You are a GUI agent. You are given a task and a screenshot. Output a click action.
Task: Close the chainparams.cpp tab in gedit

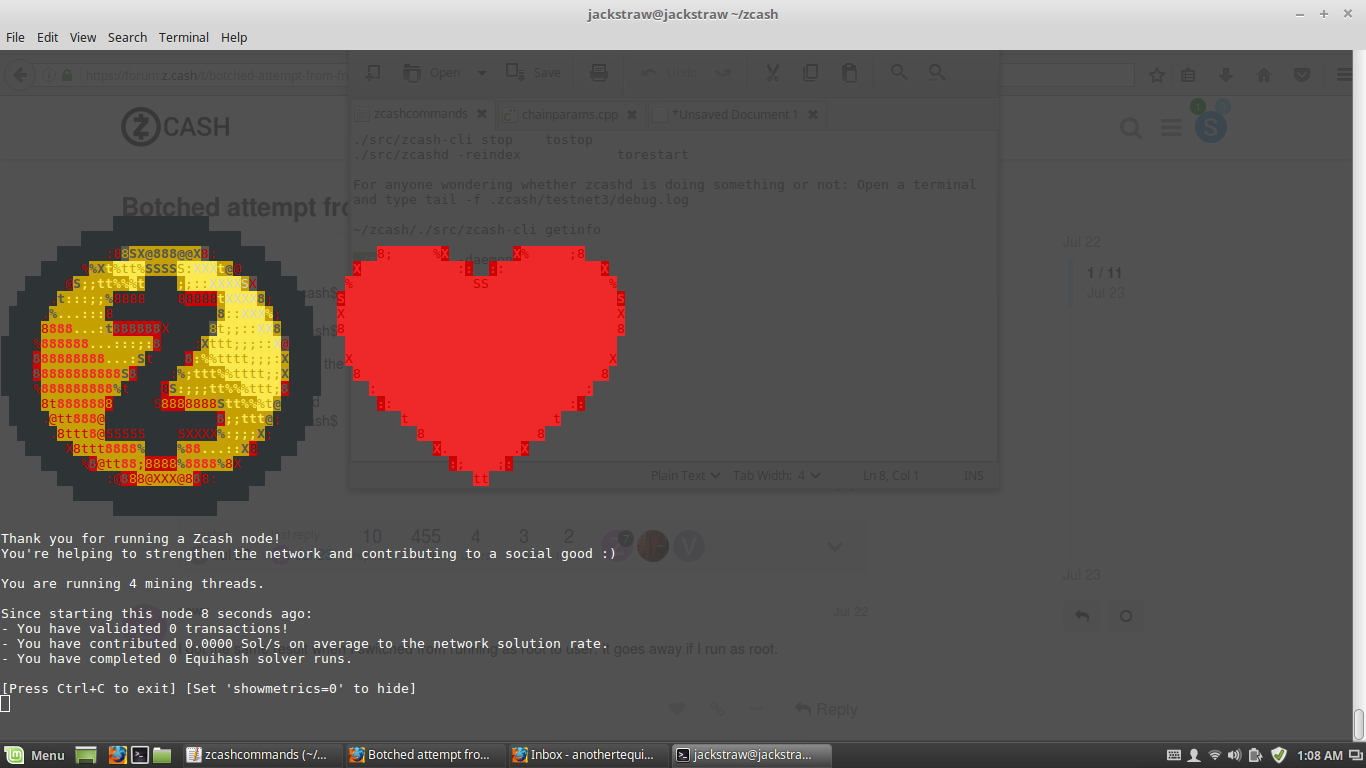pyautogui.click(x=632, y=115)
